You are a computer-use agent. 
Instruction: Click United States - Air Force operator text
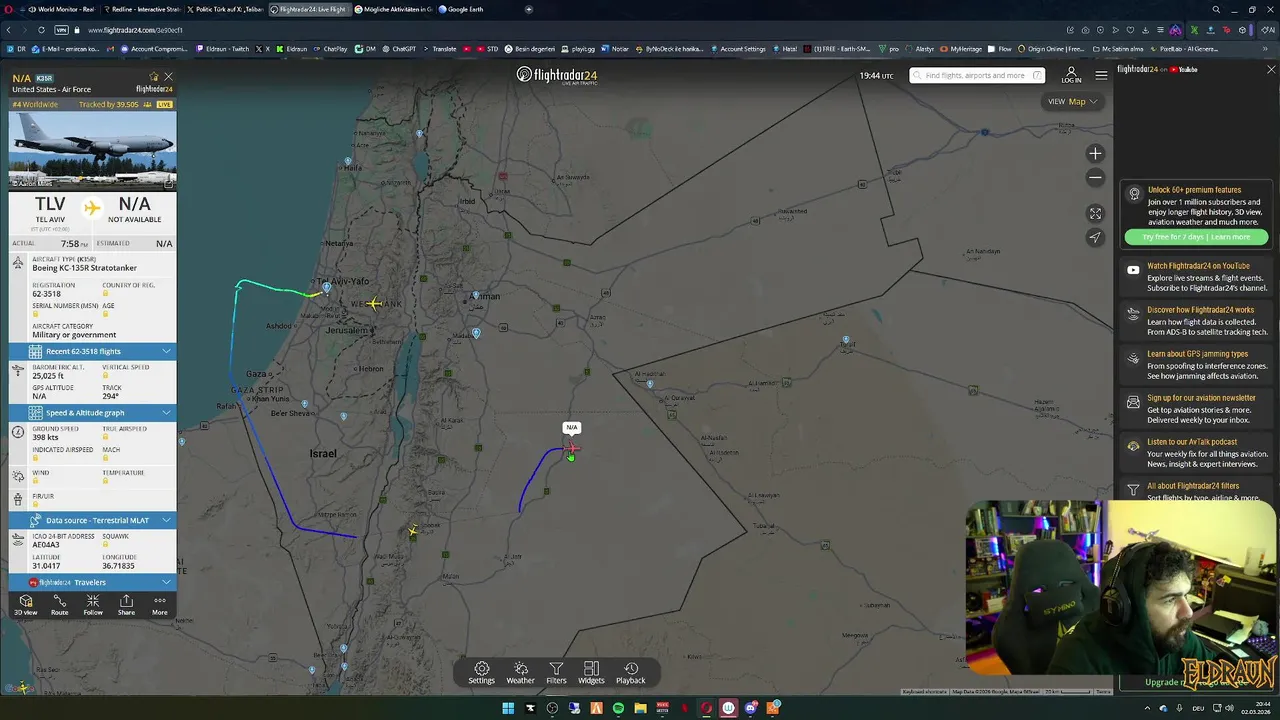pyautogui.click(x=51, y=89)
